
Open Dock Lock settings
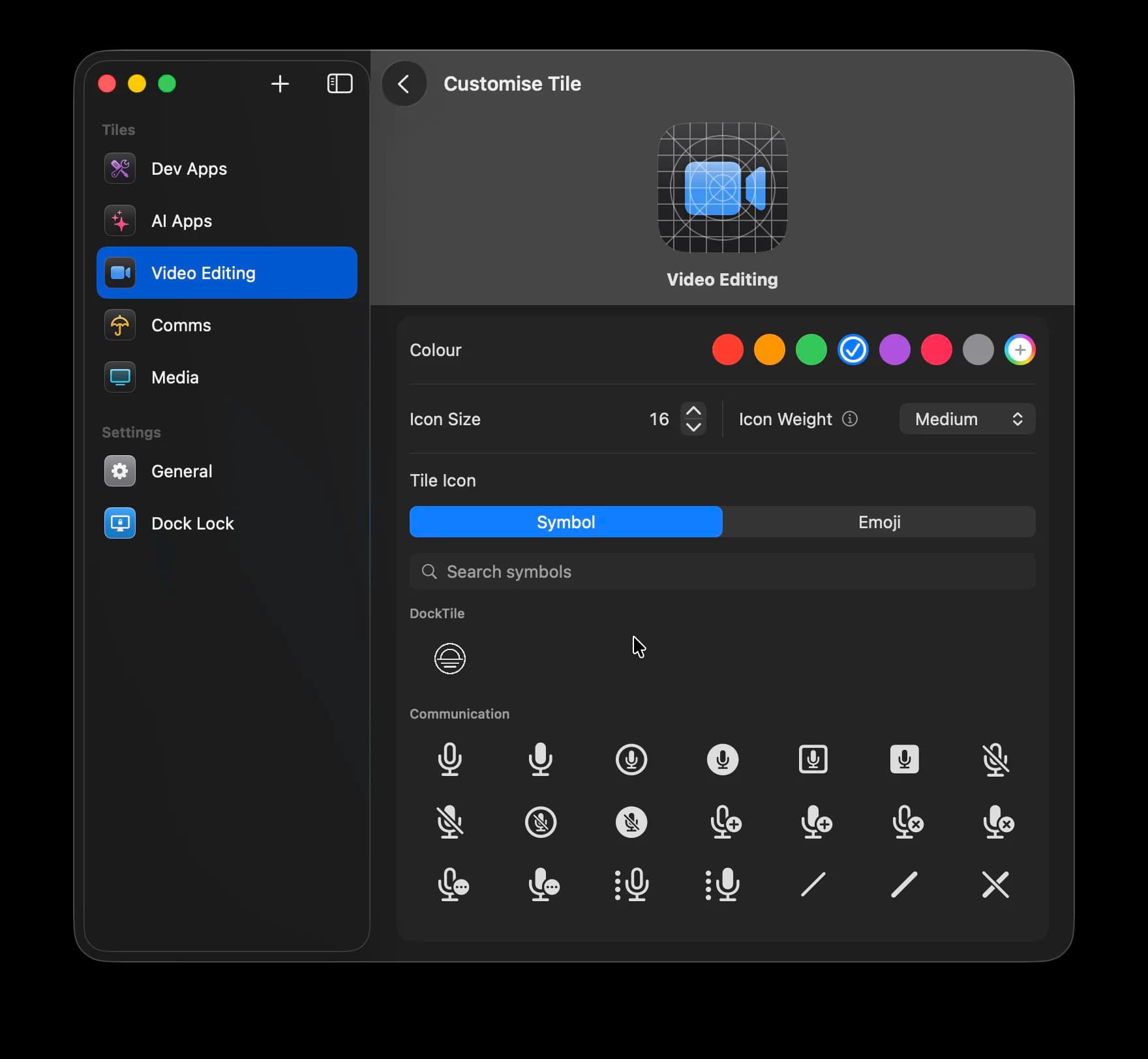click(x=227, y=523)
